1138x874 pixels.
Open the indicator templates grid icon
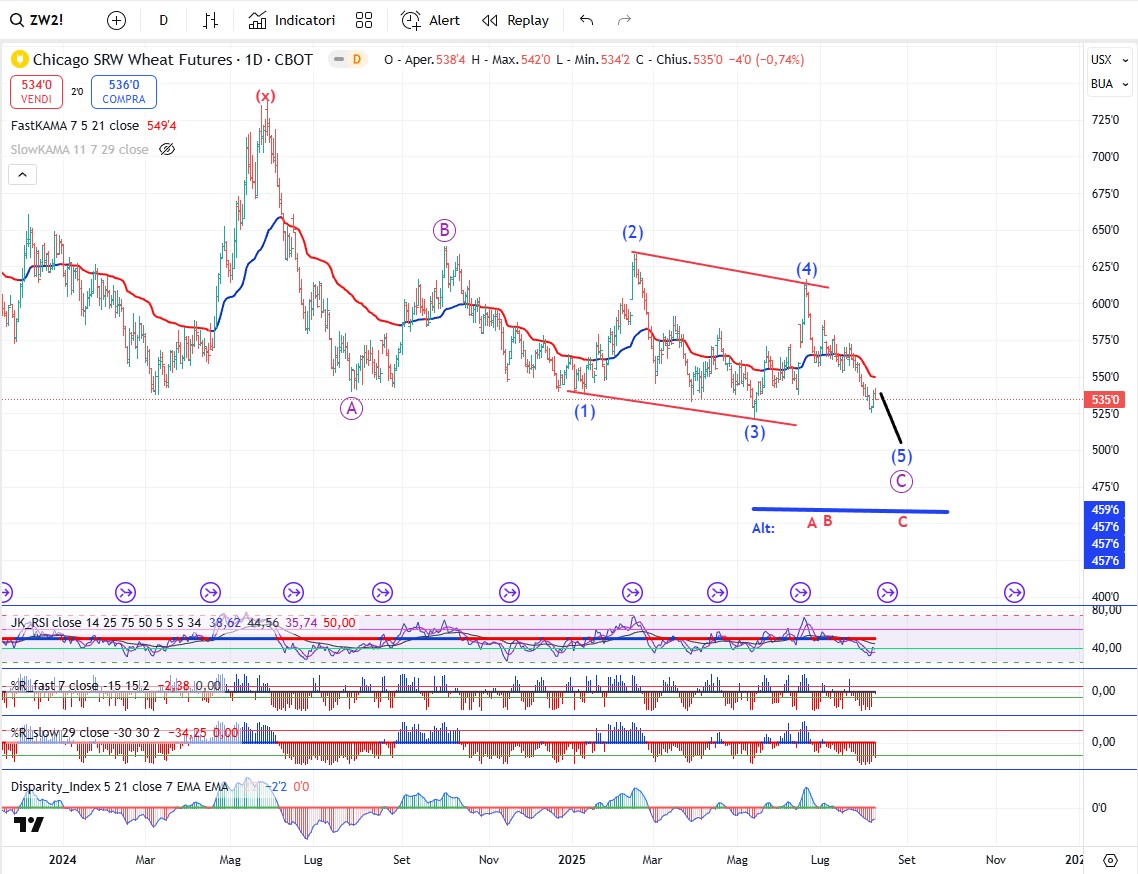coord(364,20)
